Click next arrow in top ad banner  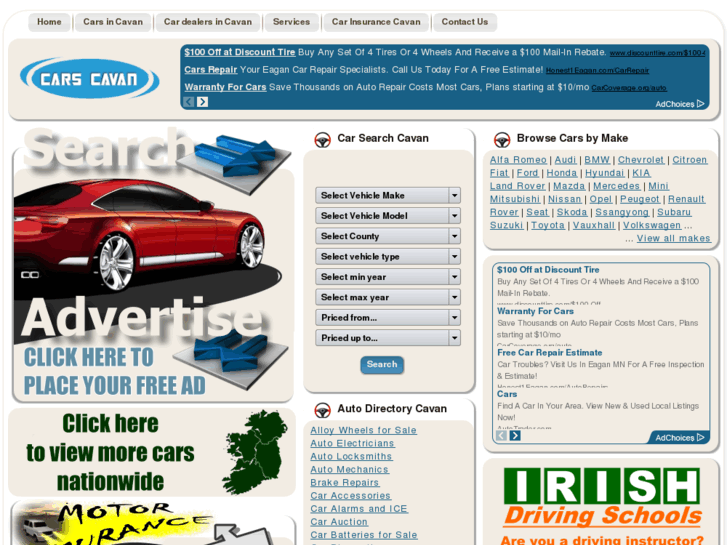pyautogui.click(x=203, y=102)
